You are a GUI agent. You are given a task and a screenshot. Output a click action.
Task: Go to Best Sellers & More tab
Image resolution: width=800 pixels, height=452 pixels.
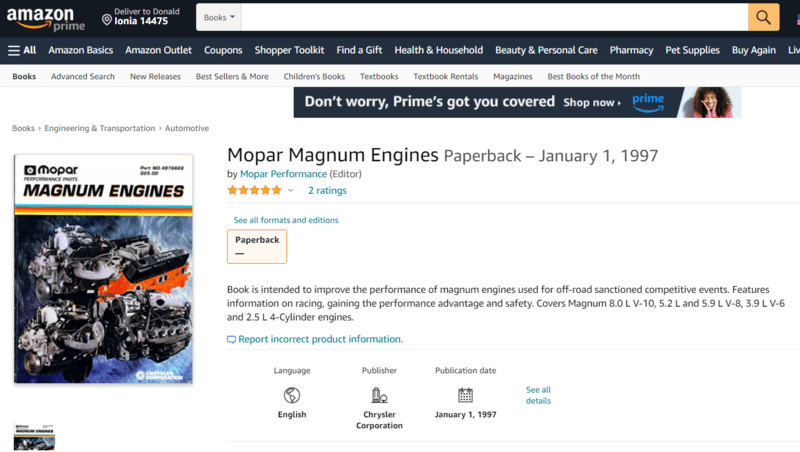232,77
